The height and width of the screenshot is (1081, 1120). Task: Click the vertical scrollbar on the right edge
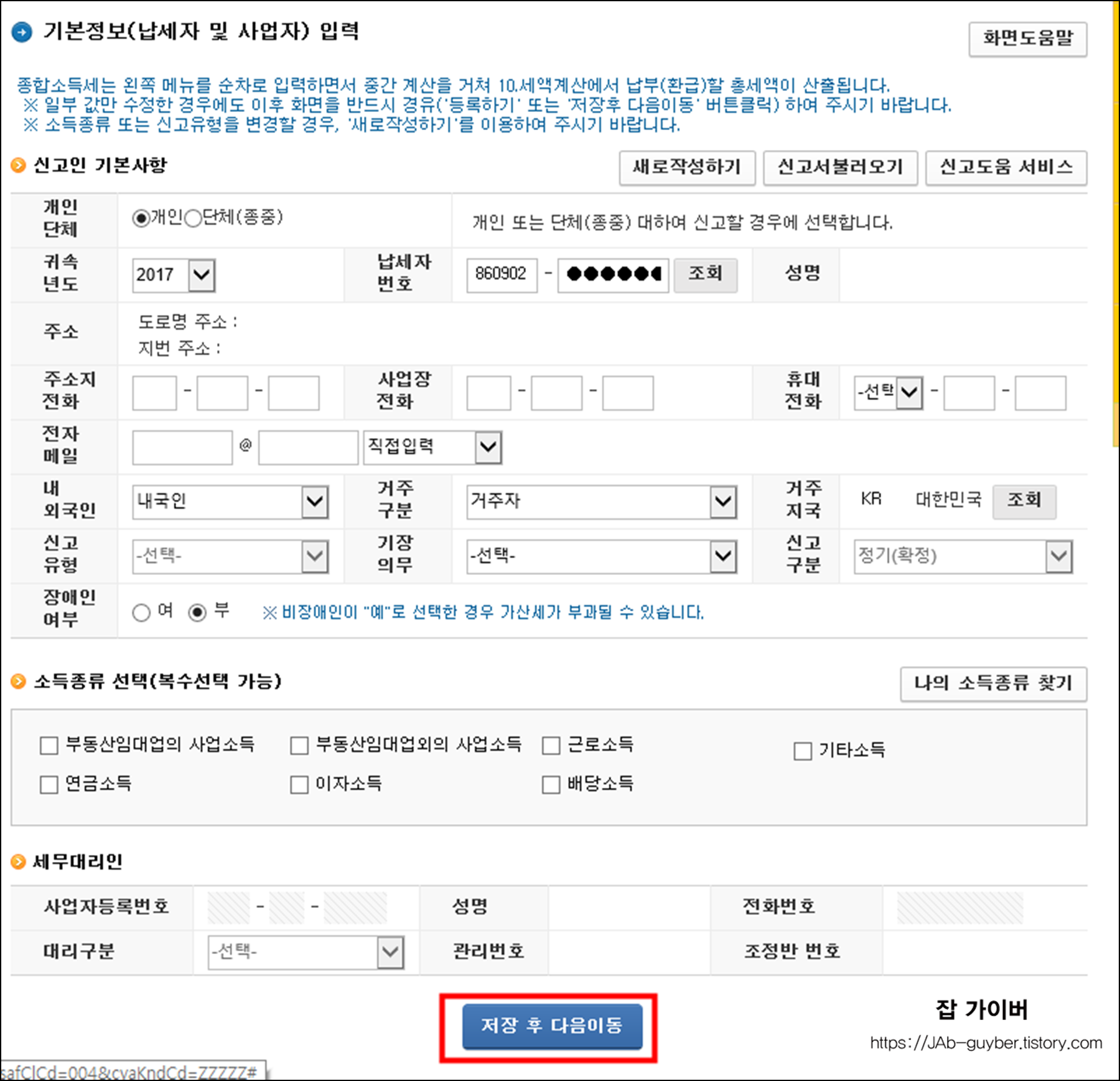pyautogui.click(x=1115, y=224)
